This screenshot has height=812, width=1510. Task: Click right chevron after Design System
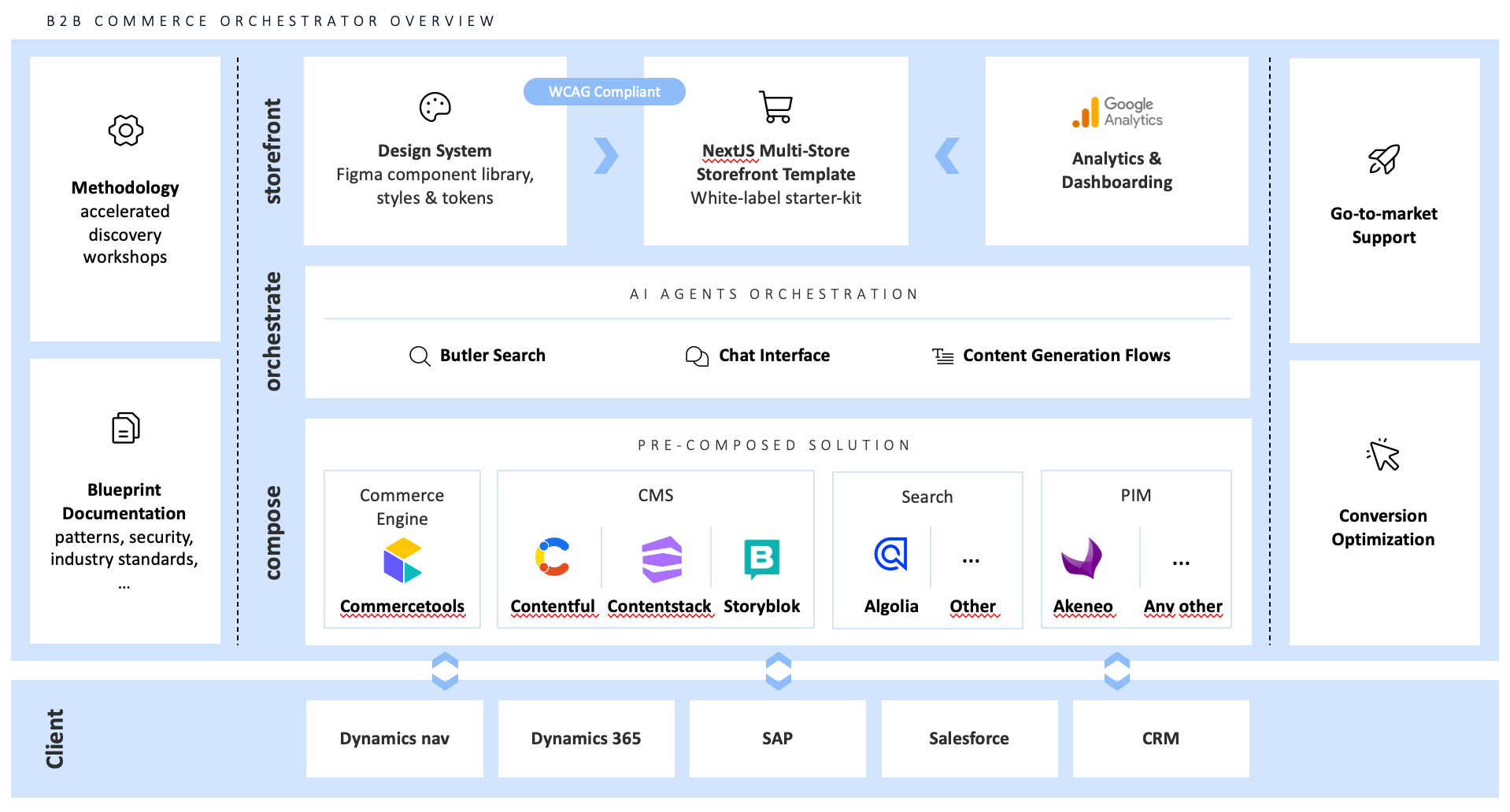pos(605,156)
